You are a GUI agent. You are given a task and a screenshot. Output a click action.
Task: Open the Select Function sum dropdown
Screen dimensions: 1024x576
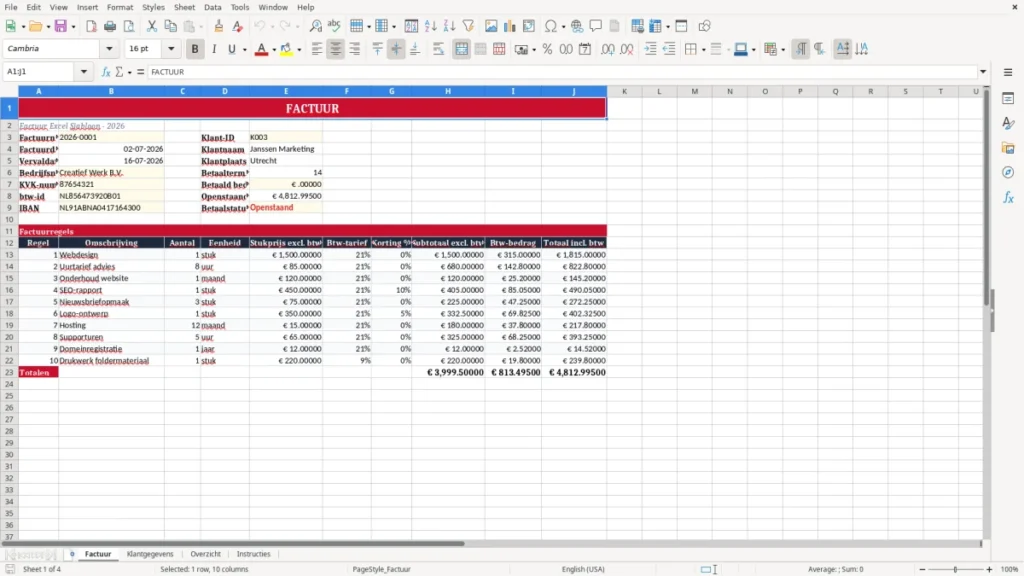coord(129,72)
